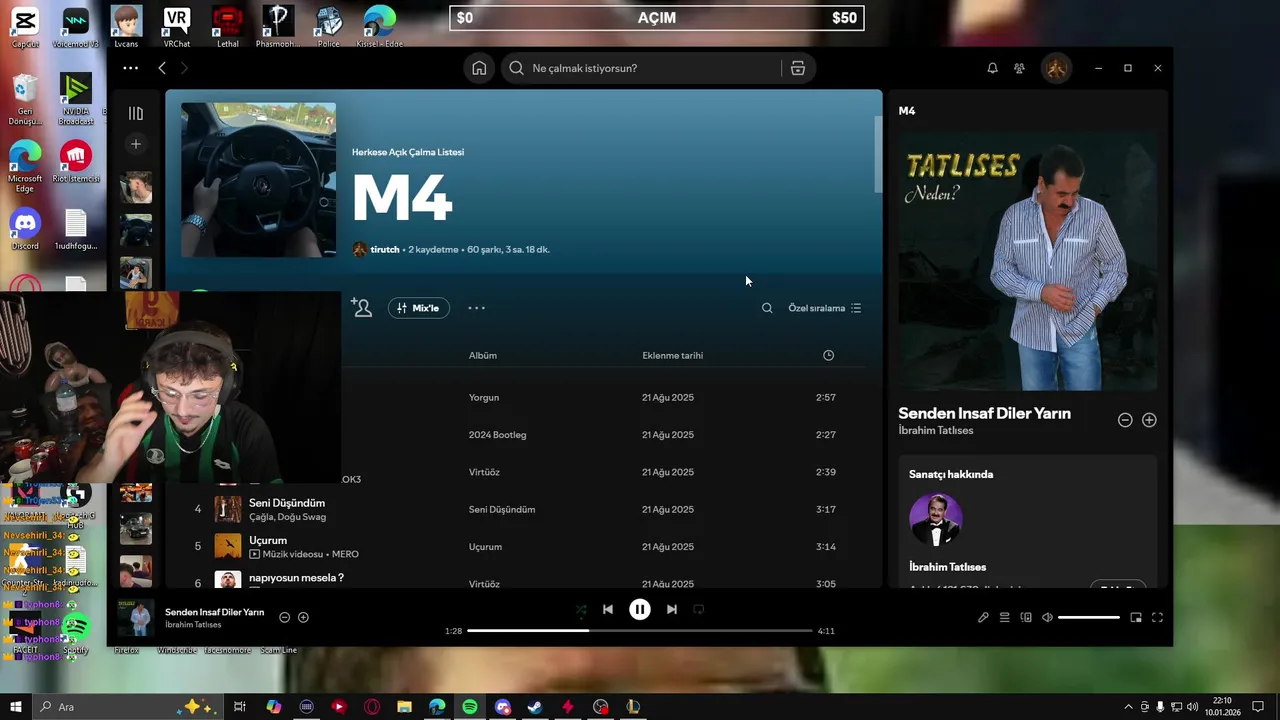Open connect to a device icon
This screenshot has height=720, width=1280.
[x=1026, y=618]
